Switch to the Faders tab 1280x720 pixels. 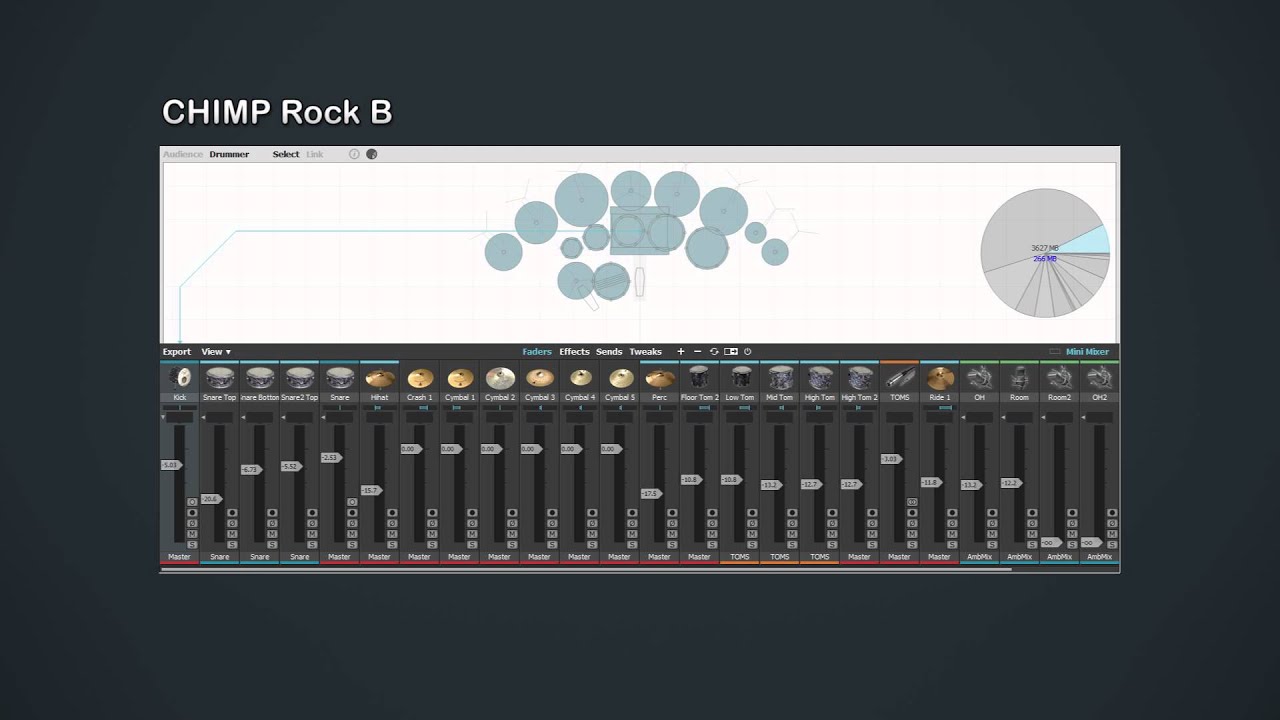537,352
